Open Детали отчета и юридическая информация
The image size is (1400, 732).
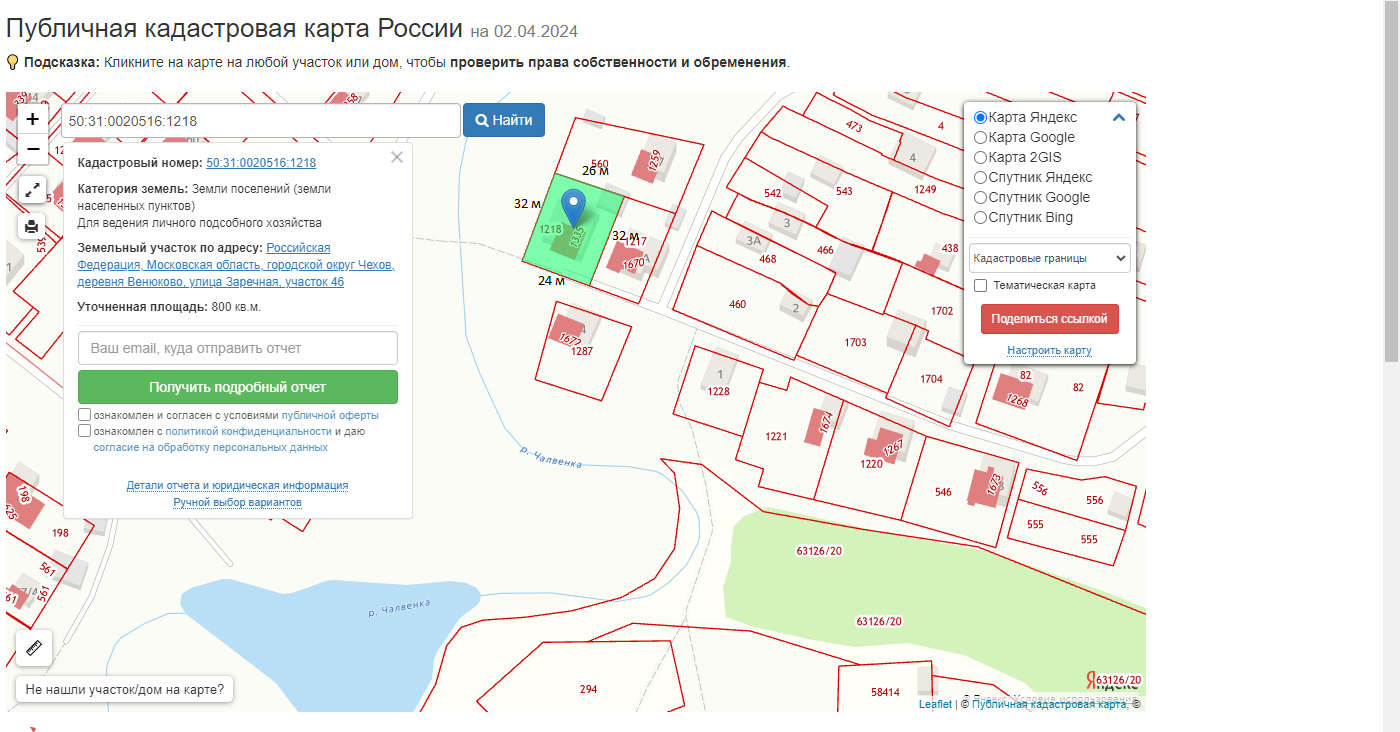(237, 485)
